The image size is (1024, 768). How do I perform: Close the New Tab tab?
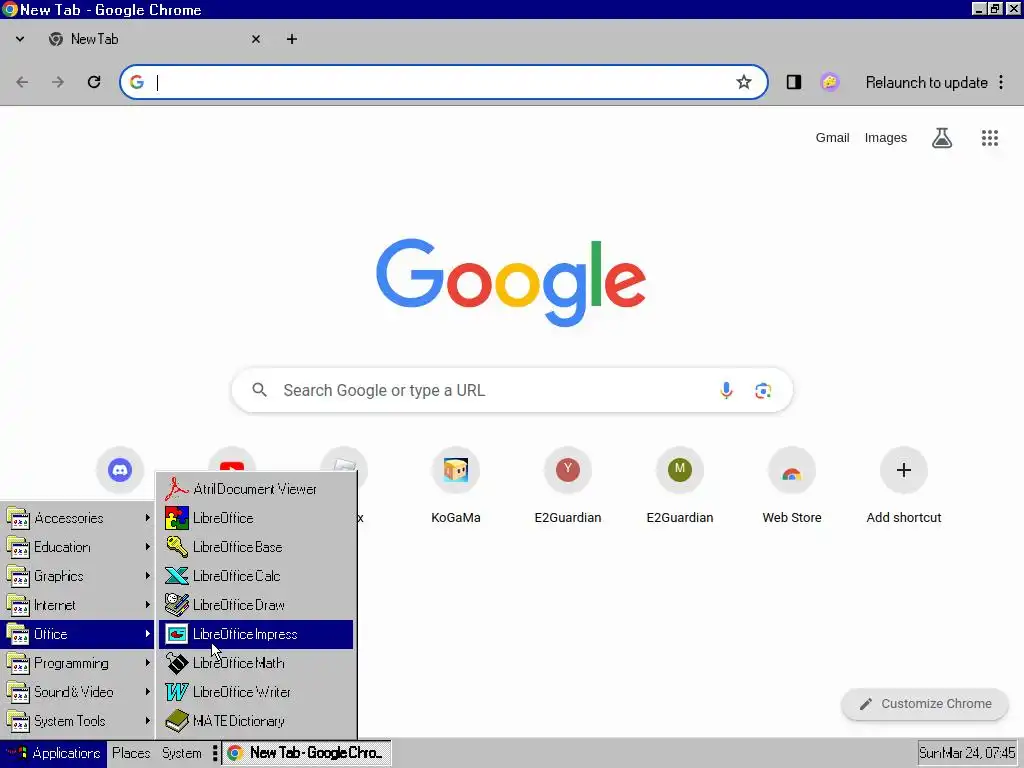pos(256,39)
